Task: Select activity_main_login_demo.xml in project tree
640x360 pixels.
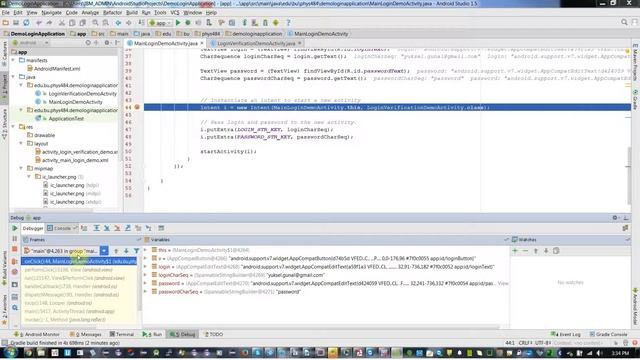Action: tap(75, 160)
